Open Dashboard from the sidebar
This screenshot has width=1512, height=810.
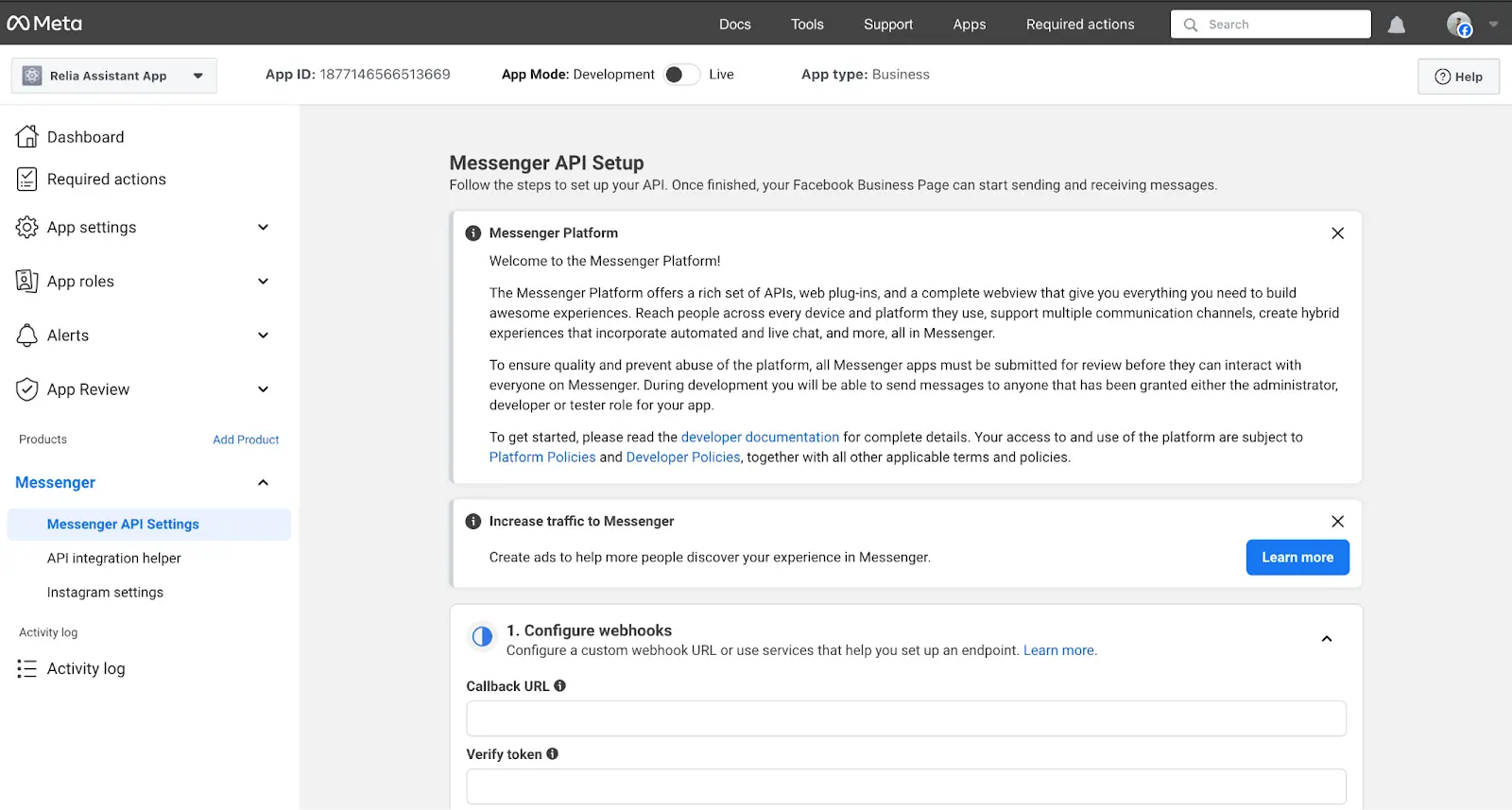[85, 137]
